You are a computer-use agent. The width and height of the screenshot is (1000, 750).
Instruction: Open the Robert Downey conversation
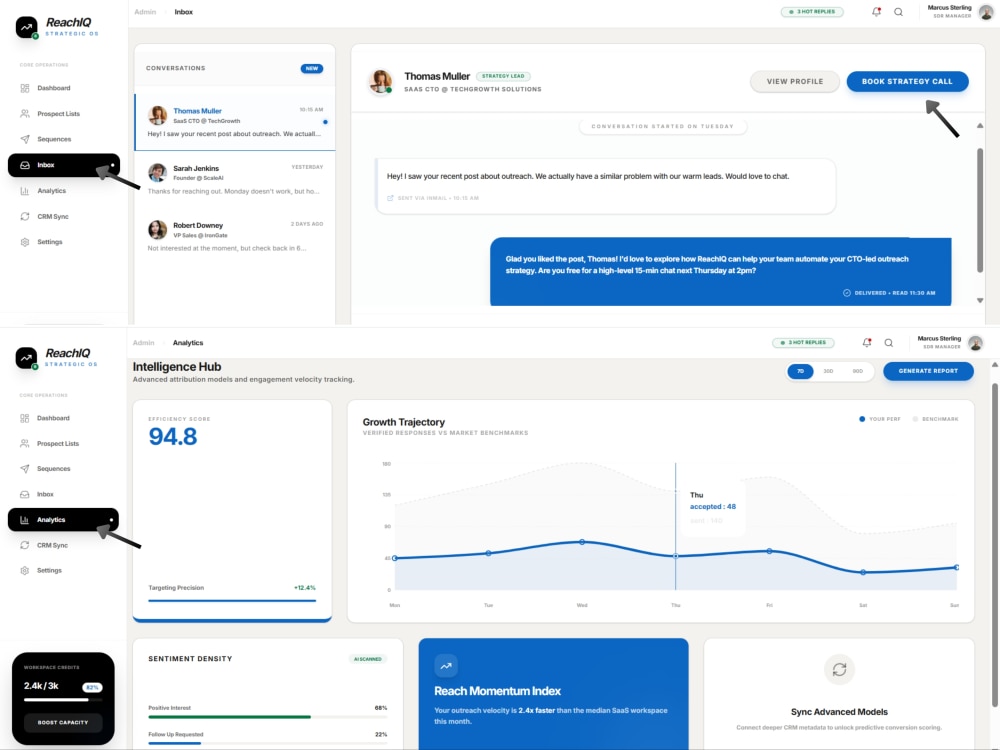pos(235,236)
